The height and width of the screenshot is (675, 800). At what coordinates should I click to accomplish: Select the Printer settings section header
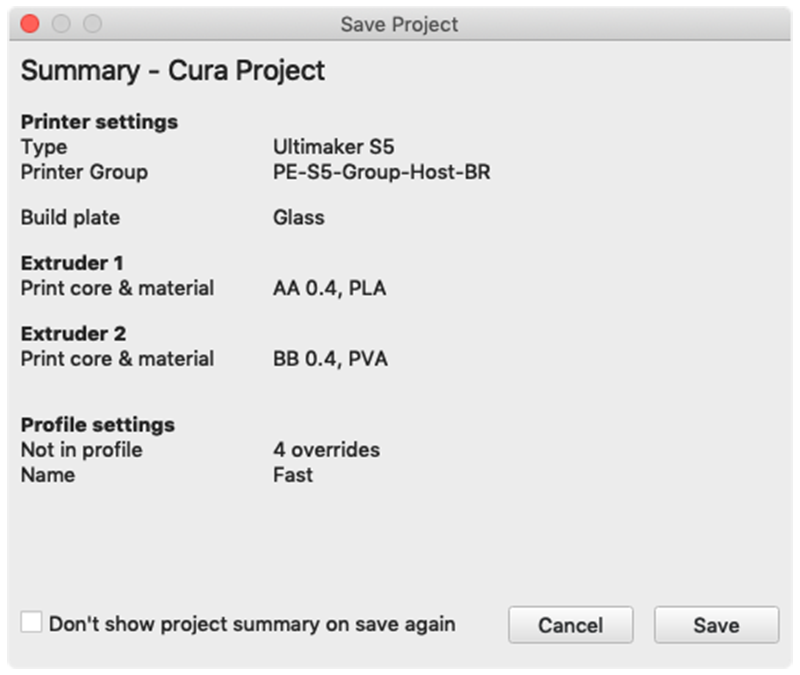(99, 122)
